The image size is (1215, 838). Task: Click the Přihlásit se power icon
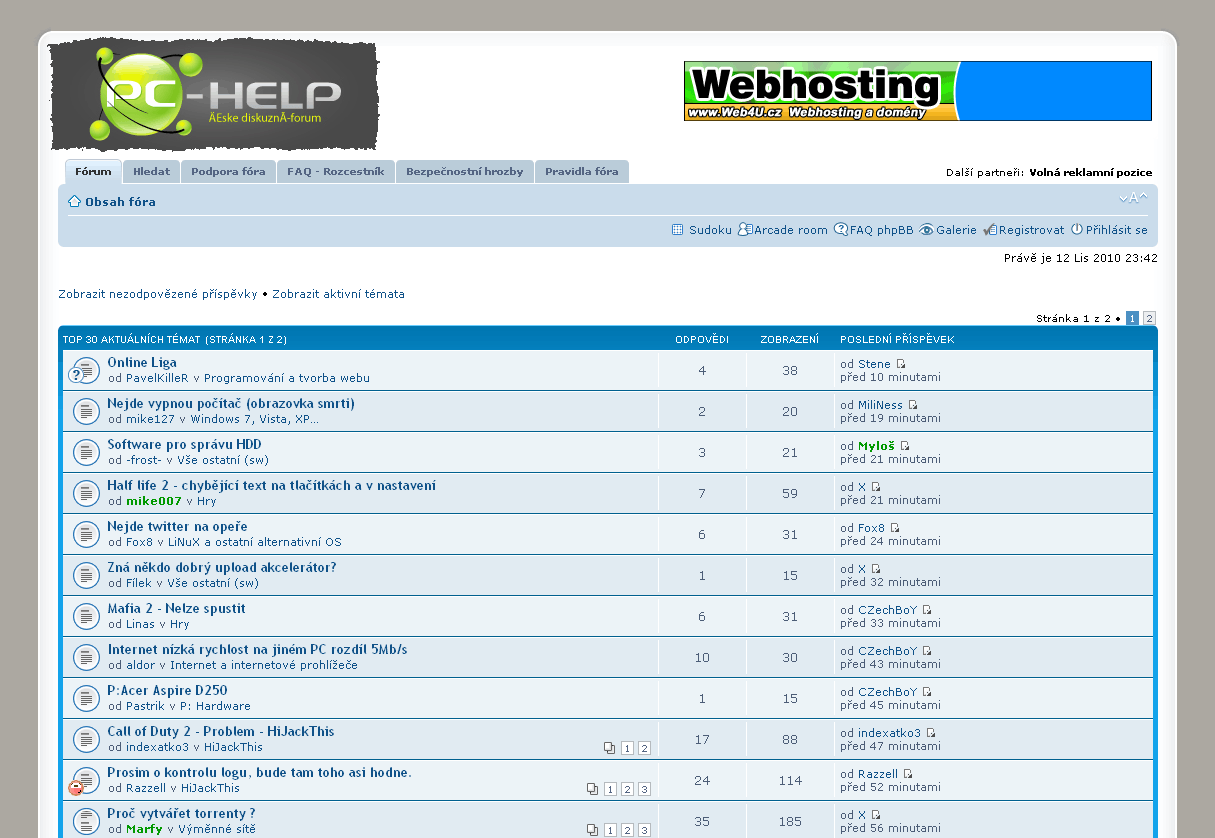coord(1077,230)
